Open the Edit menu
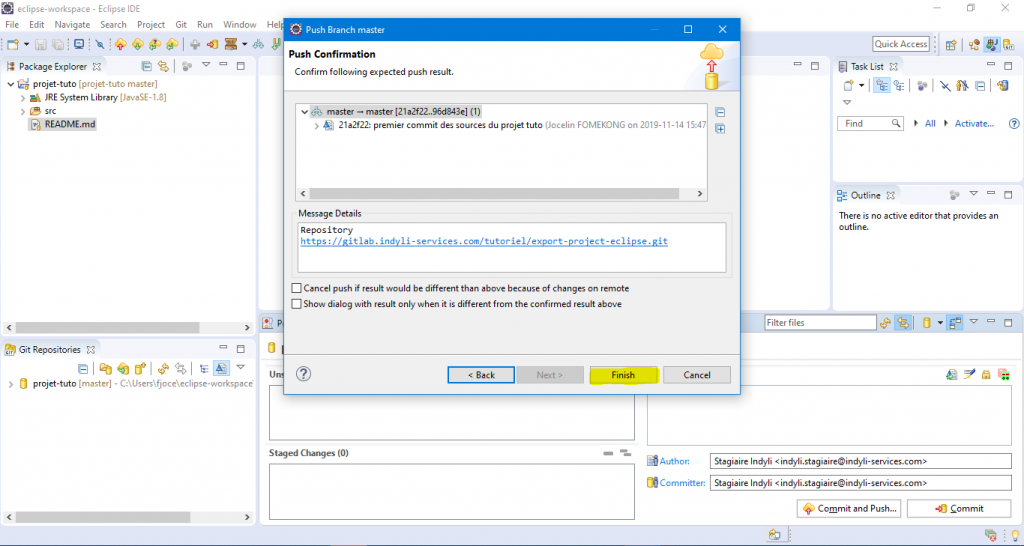This screenshot has height=546, width=1024. [x=37, y=24]
